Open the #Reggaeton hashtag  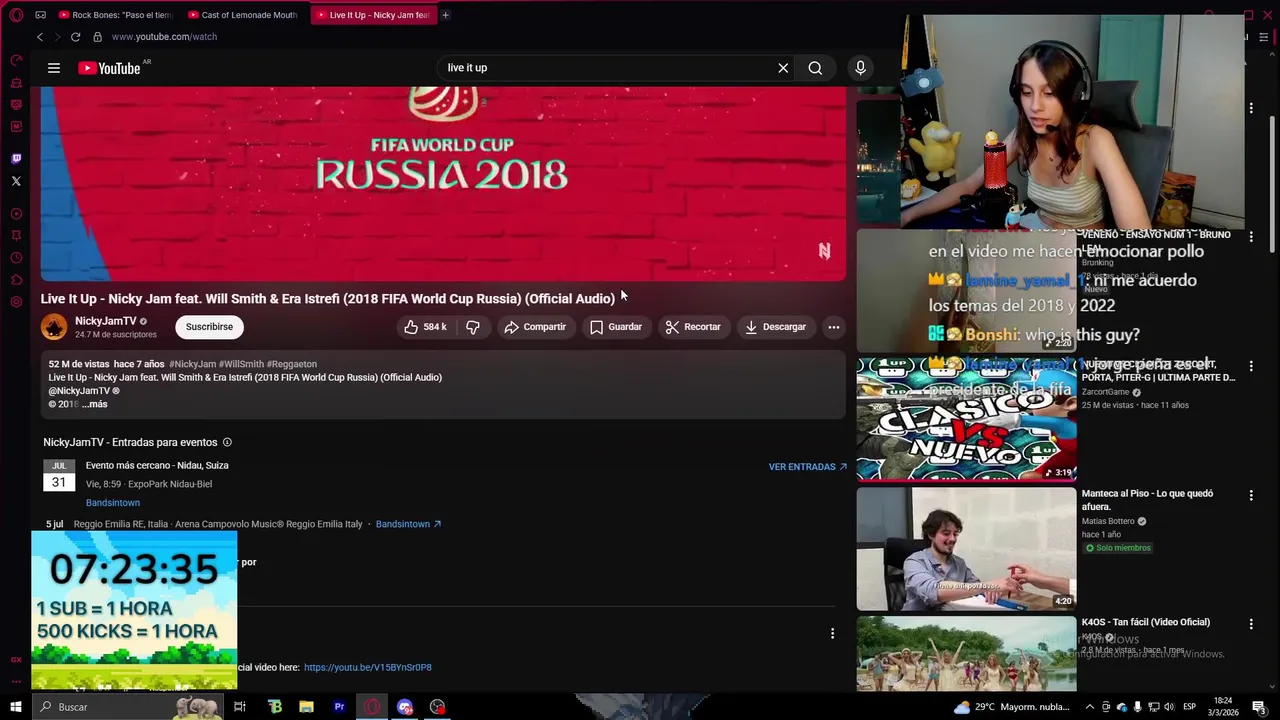point(292,364)
